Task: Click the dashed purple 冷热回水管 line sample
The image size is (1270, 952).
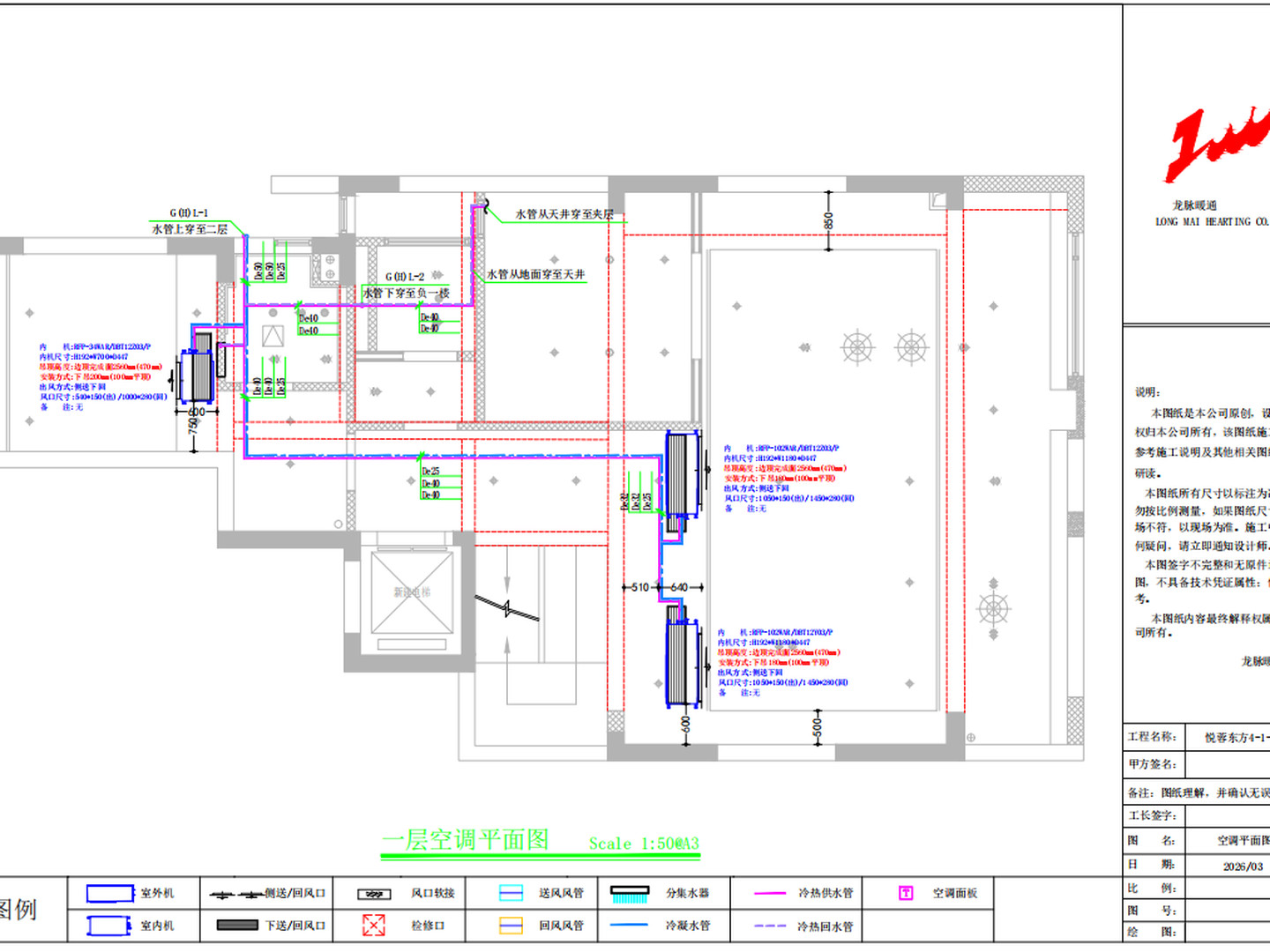Action: (770, 926)
